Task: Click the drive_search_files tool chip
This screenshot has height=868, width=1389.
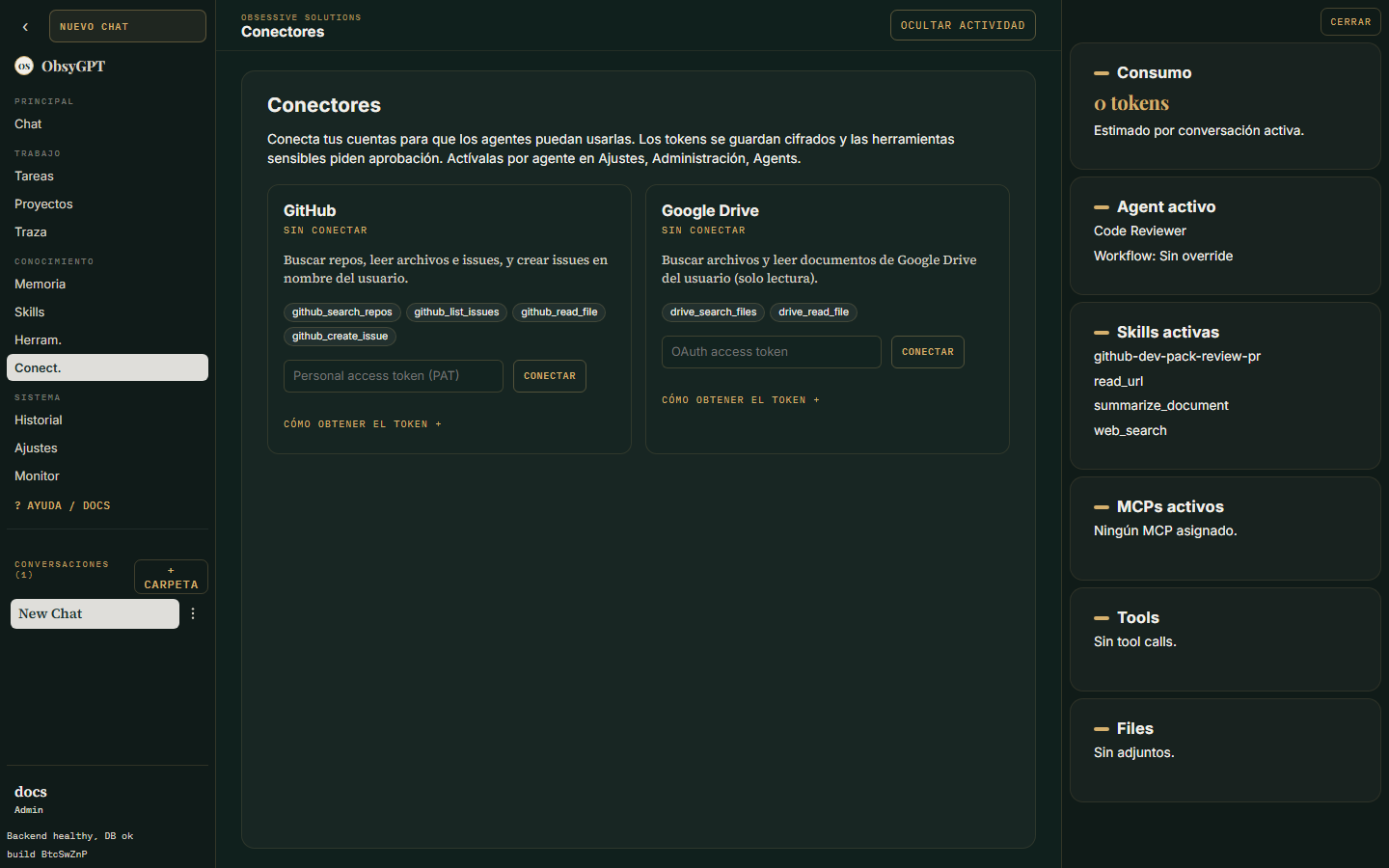Action: (x=714, y=312)
